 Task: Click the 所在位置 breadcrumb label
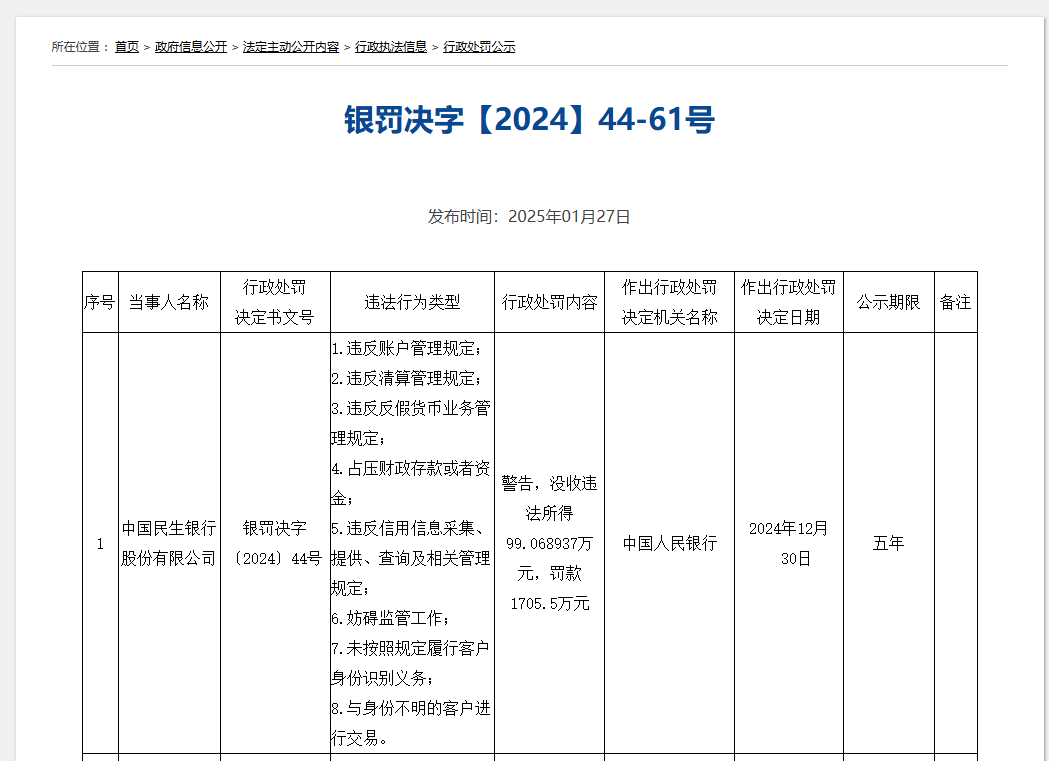click(80, 47)
